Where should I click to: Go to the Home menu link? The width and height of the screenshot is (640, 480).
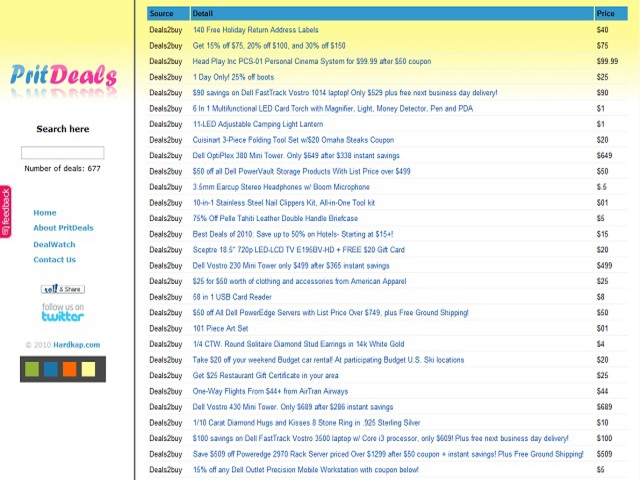[45, 213]
